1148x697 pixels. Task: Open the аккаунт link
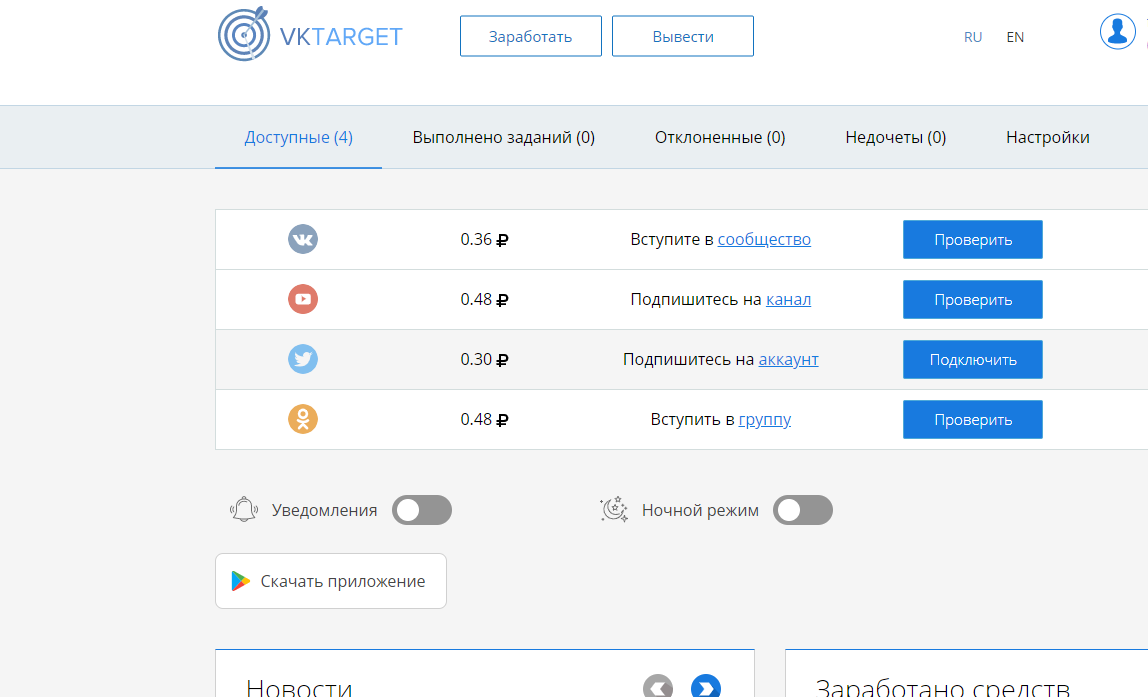click(789, 359)
